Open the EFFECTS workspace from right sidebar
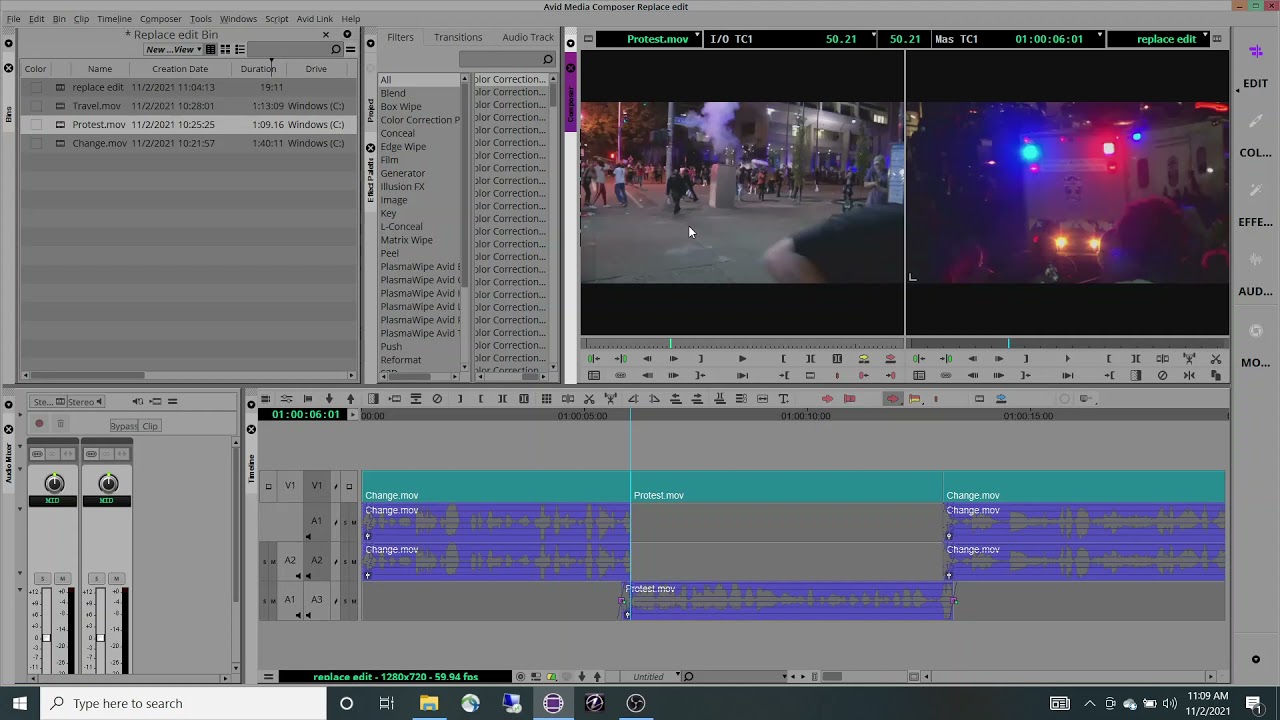This screenshot has width=1280, height=720. (1255, 222)
